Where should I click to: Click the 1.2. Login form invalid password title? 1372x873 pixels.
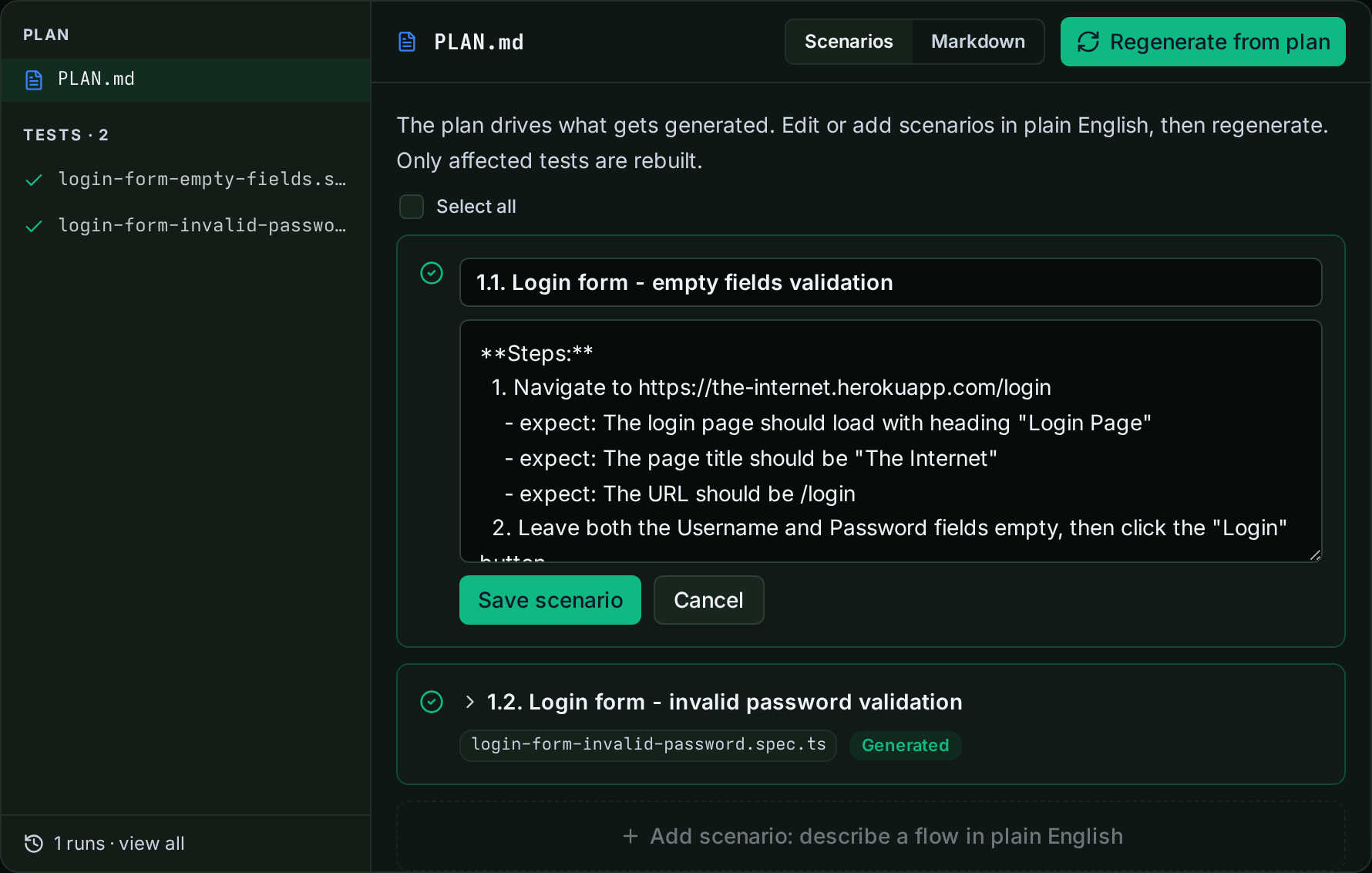click(x=725, y=702)
